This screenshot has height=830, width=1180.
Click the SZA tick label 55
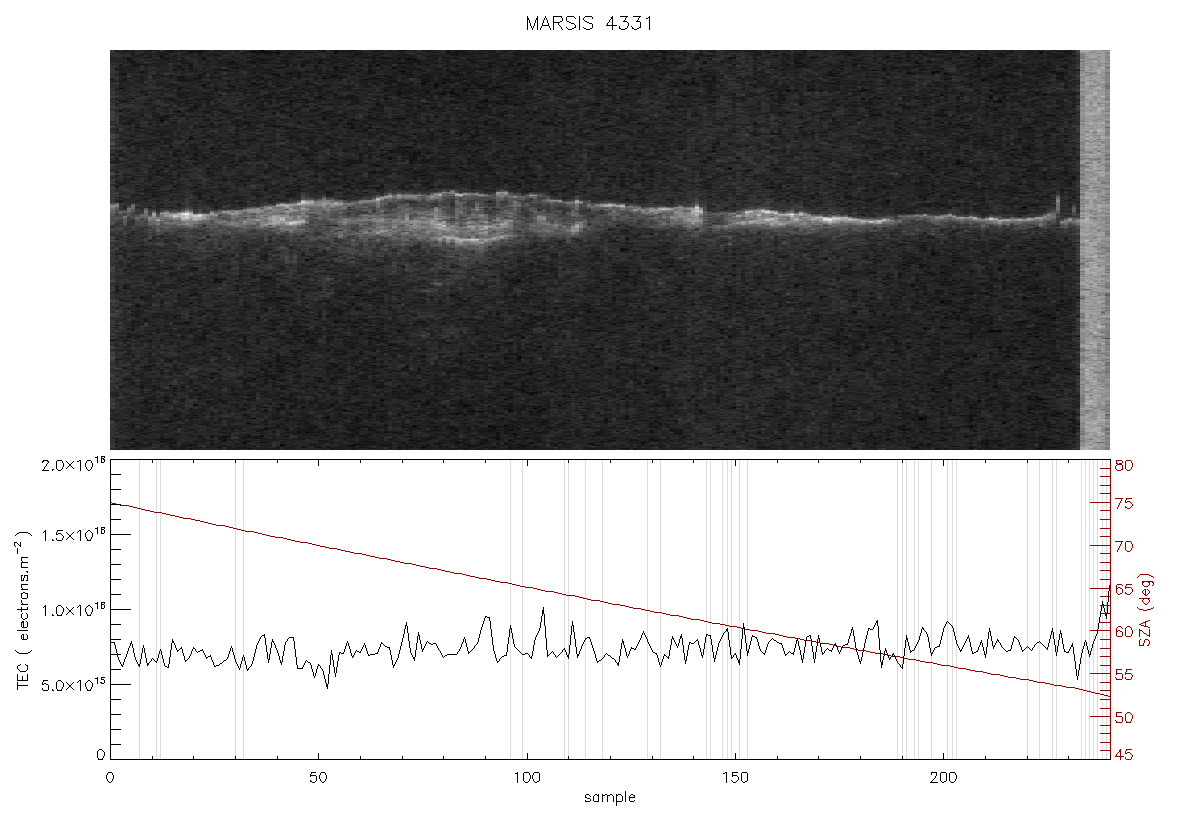(x=1124, y=674)
